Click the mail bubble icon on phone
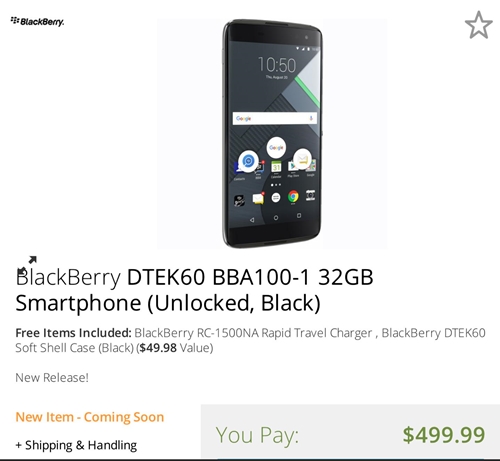Viewport: 500px width, 461px height. pos(302,159)
